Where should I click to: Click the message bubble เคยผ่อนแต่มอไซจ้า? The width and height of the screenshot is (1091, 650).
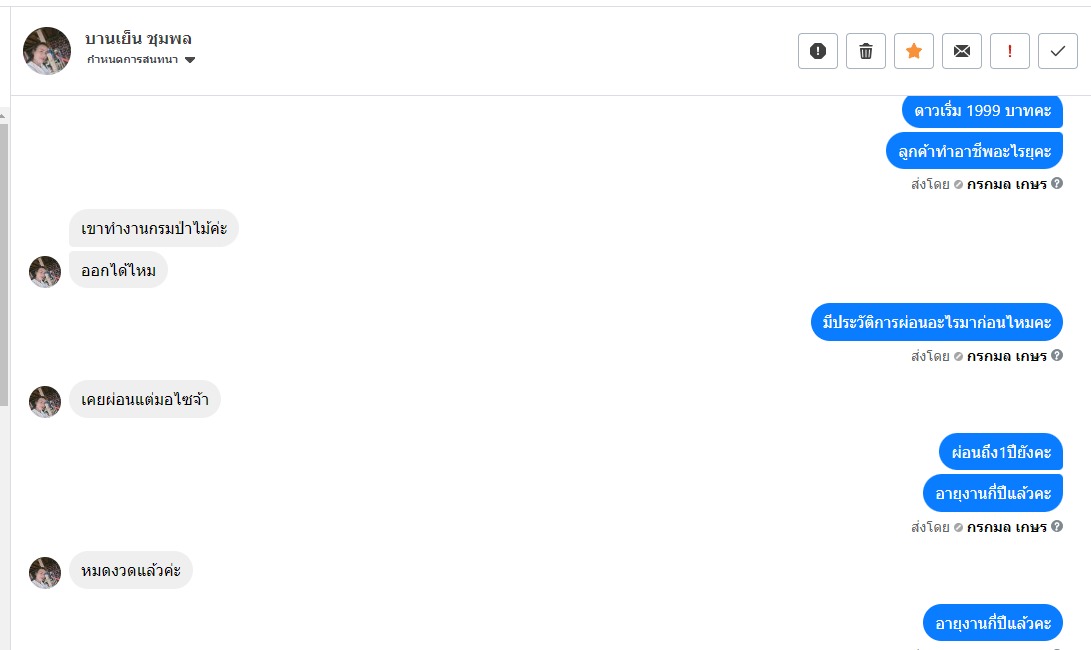coord(144,400)
